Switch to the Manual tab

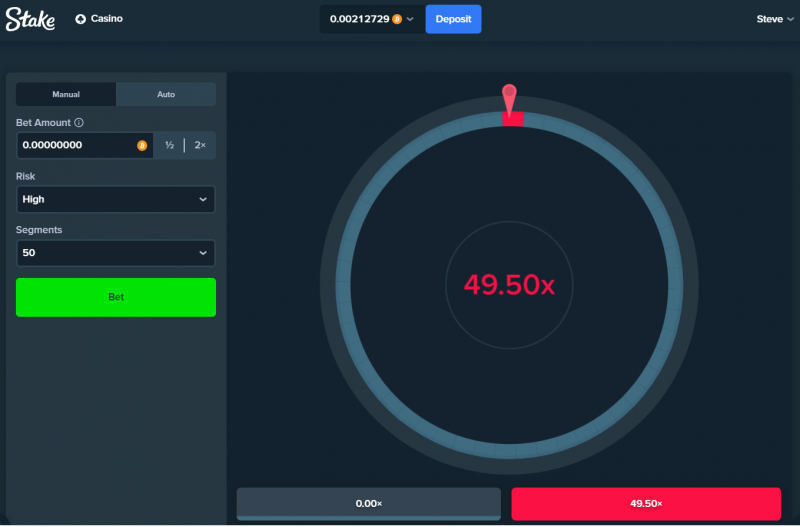[66, 94]
